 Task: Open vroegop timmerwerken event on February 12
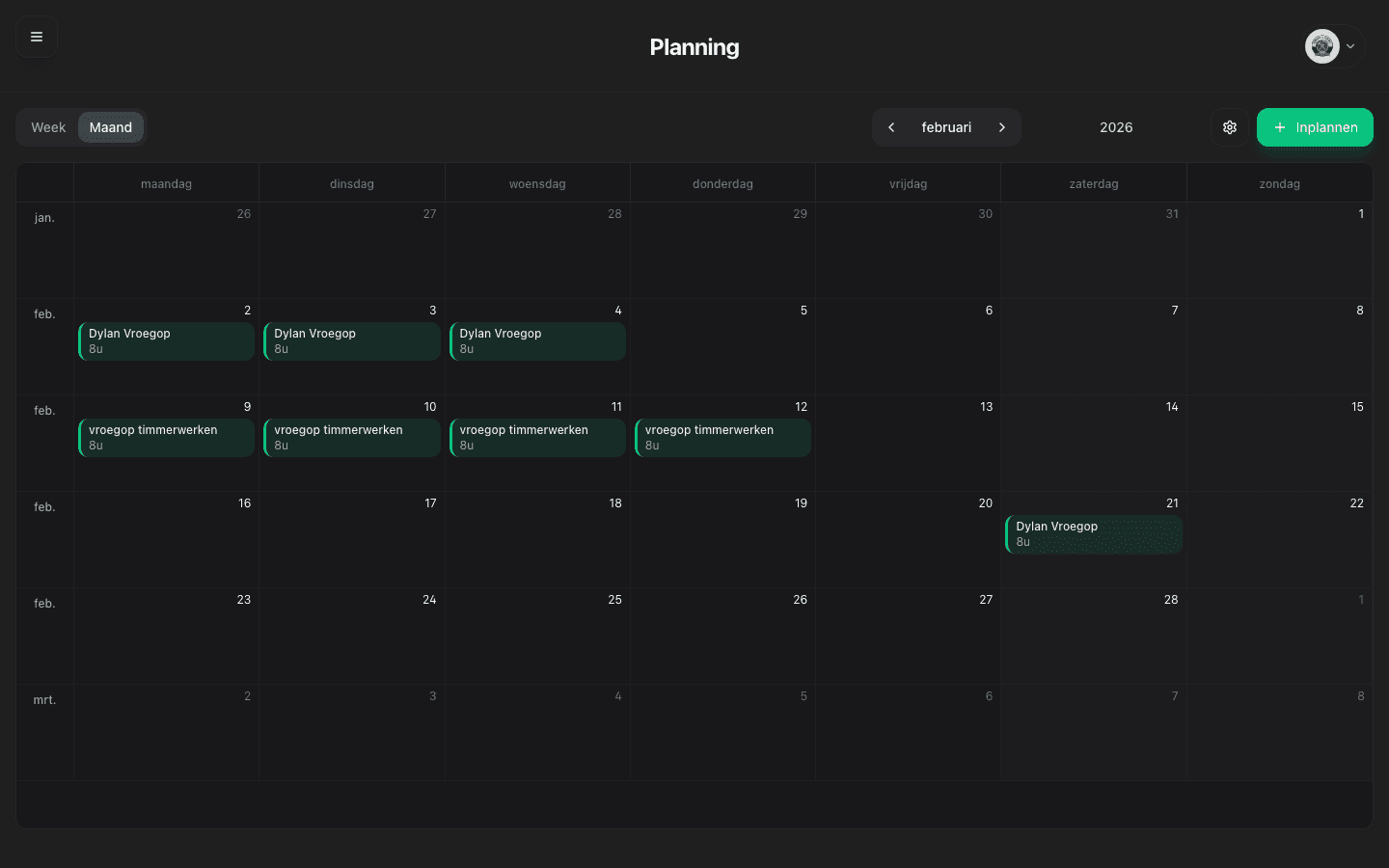tap(722, 438)
